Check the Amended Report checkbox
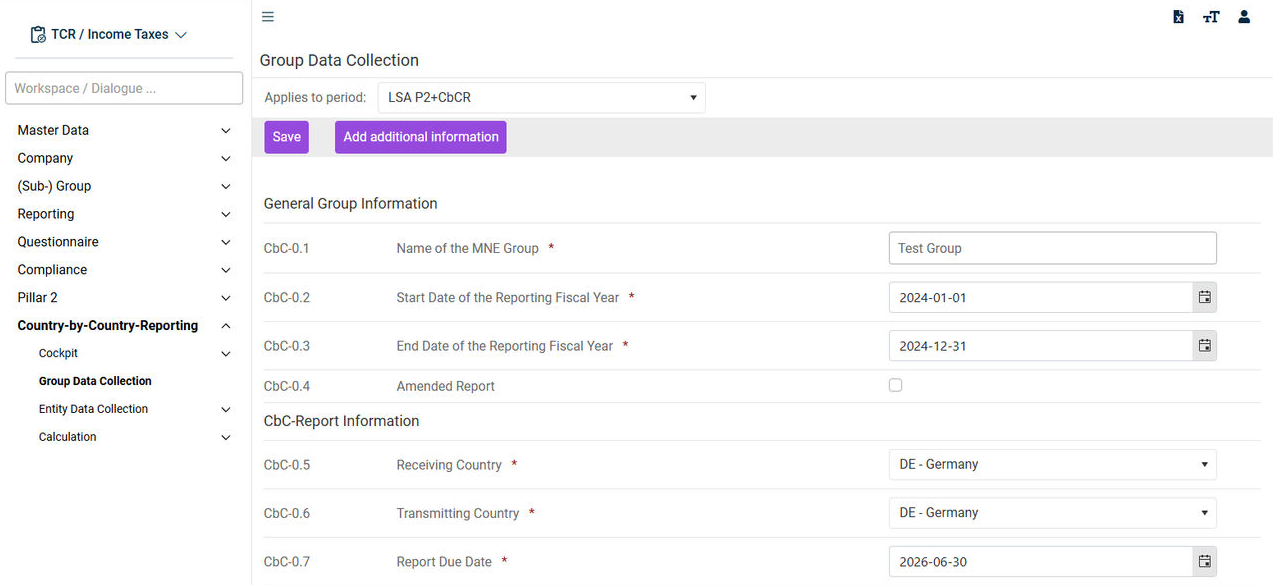 (895, 385)
